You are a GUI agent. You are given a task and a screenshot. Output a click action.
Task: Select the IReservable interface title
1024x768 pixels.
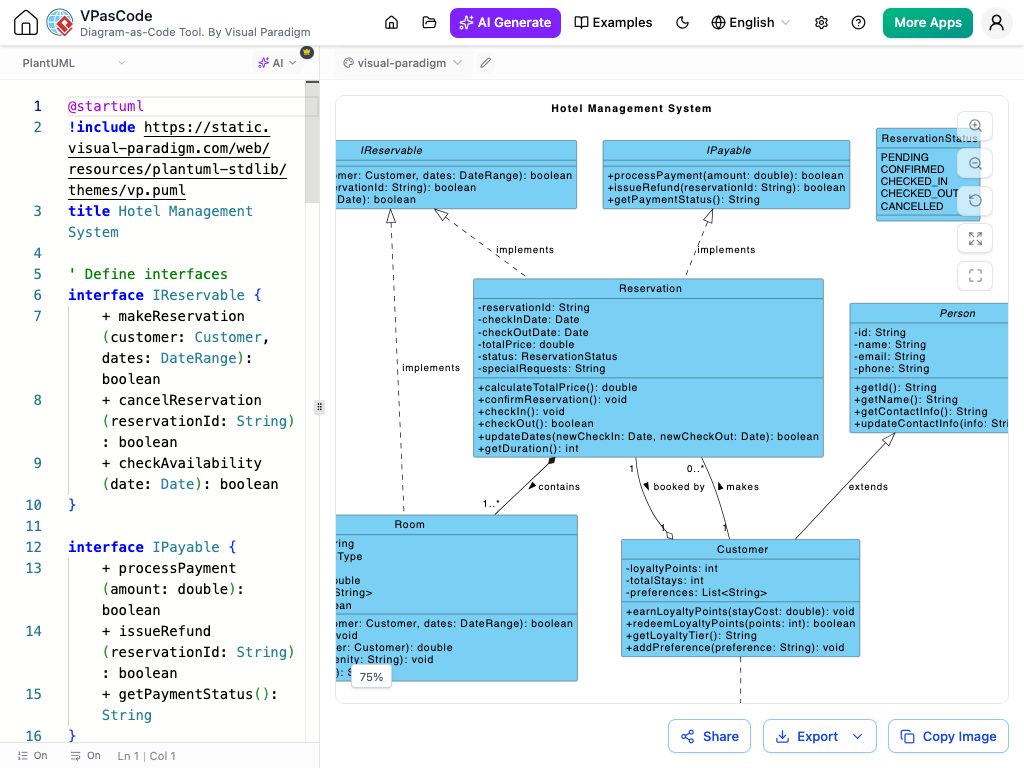tap(391, 150)
